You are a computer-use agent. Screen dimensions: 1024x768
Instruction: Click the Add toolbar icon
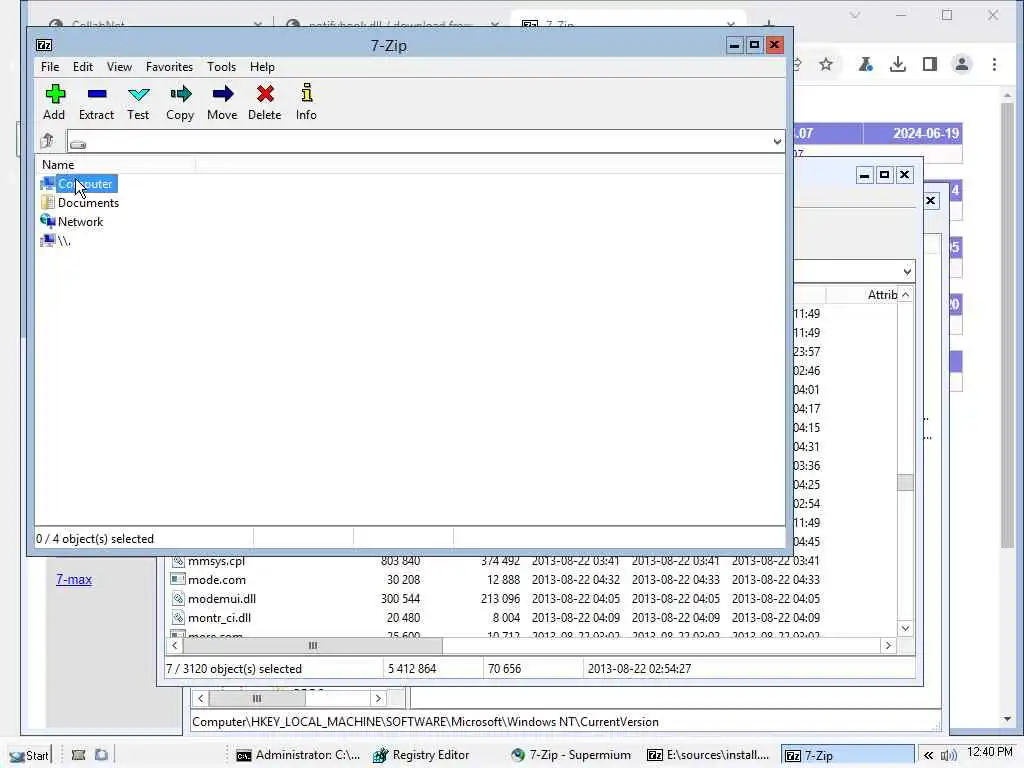click(55, 95)
